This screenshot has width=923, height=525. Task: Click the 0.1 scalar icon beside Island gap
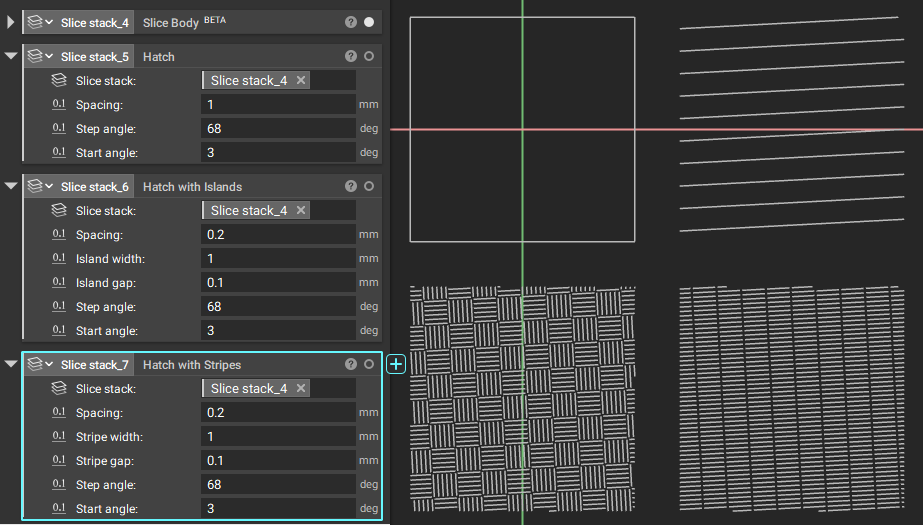click(59, 282)
